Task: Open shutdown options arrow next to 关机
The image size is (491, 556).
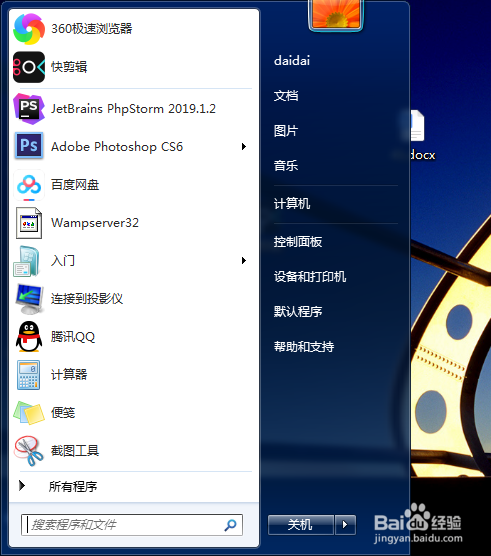Action: coord(345,525)
